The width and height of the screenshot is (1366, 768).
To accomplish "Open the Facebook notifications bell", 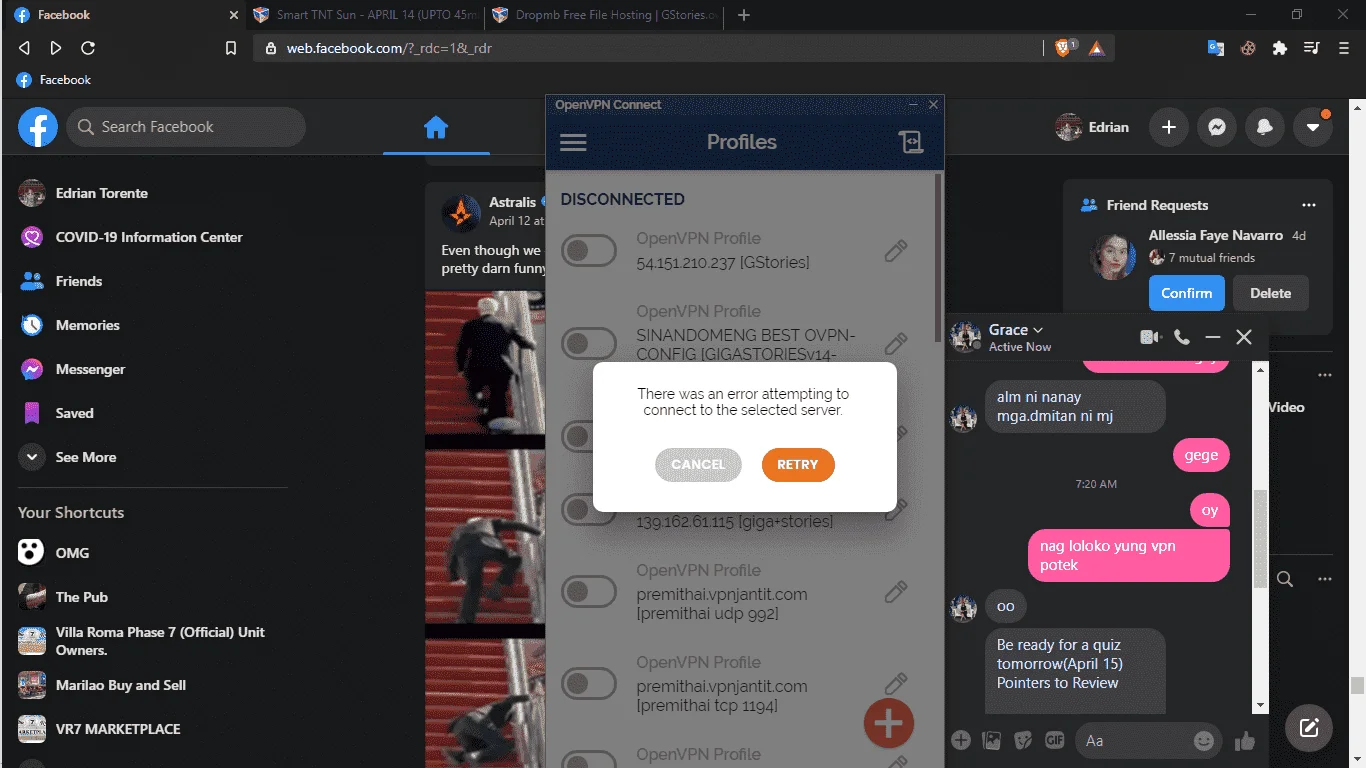I will tap(1265, 127).
